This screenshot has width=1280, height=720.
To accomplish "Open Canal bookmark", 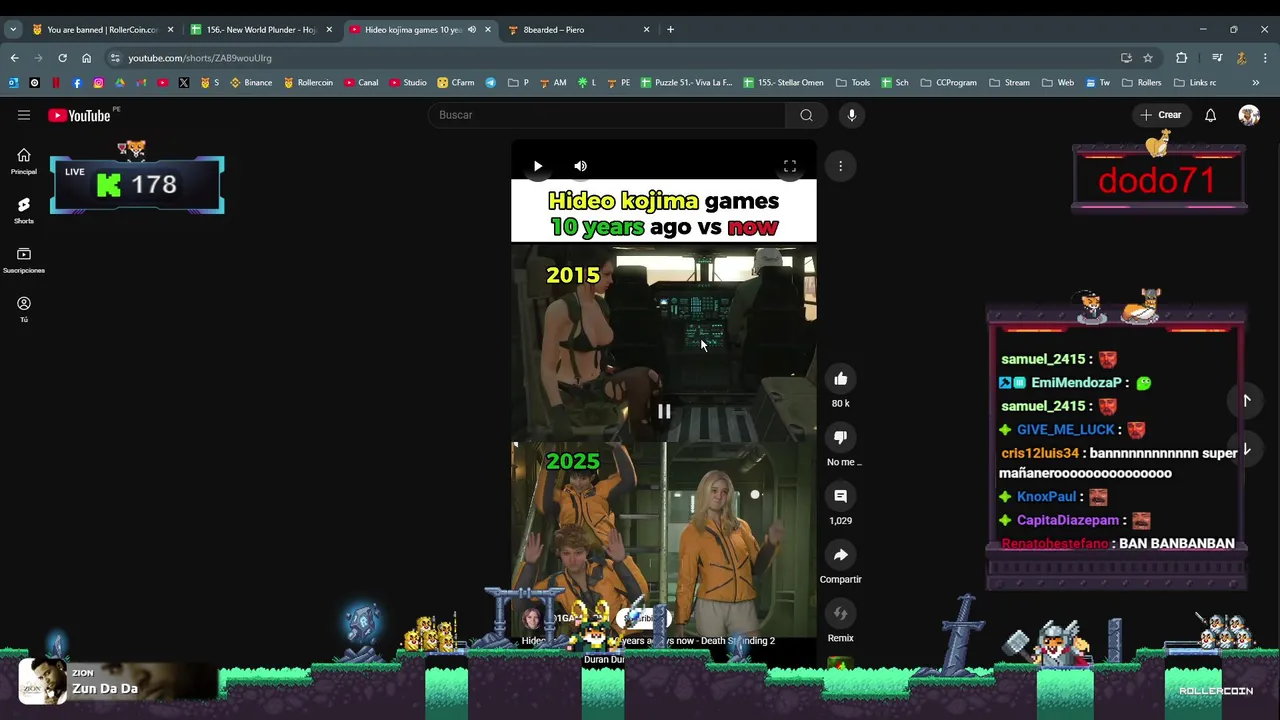I will (x=361, y=83).
